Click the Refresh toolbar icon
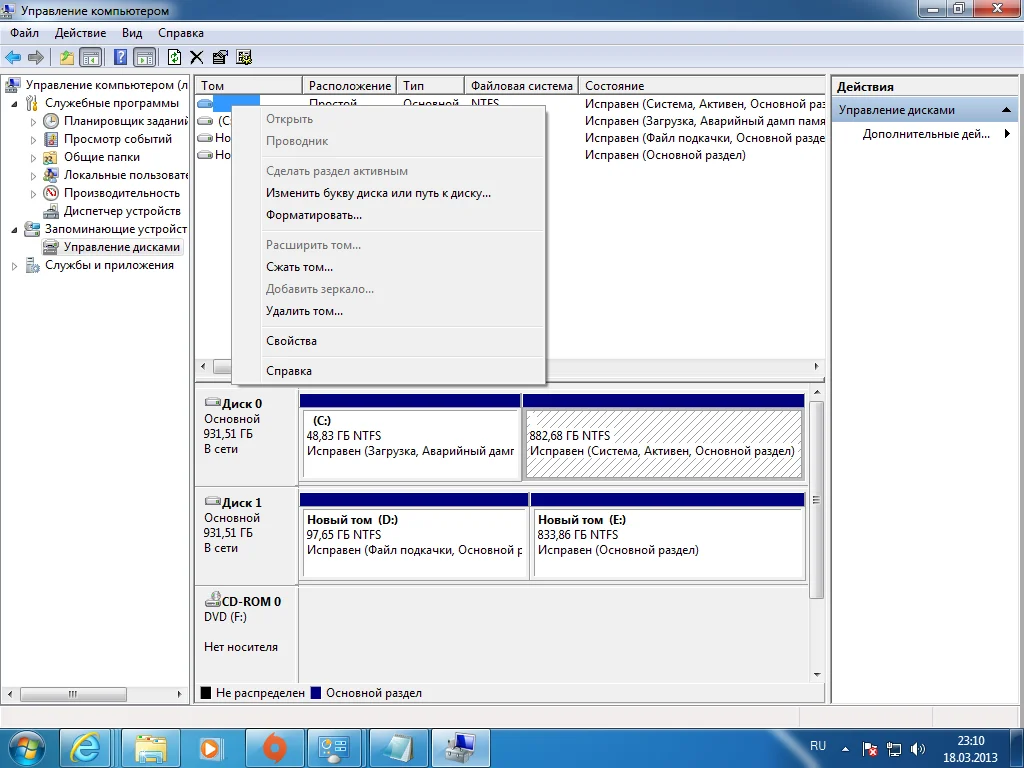 (175, 58)
